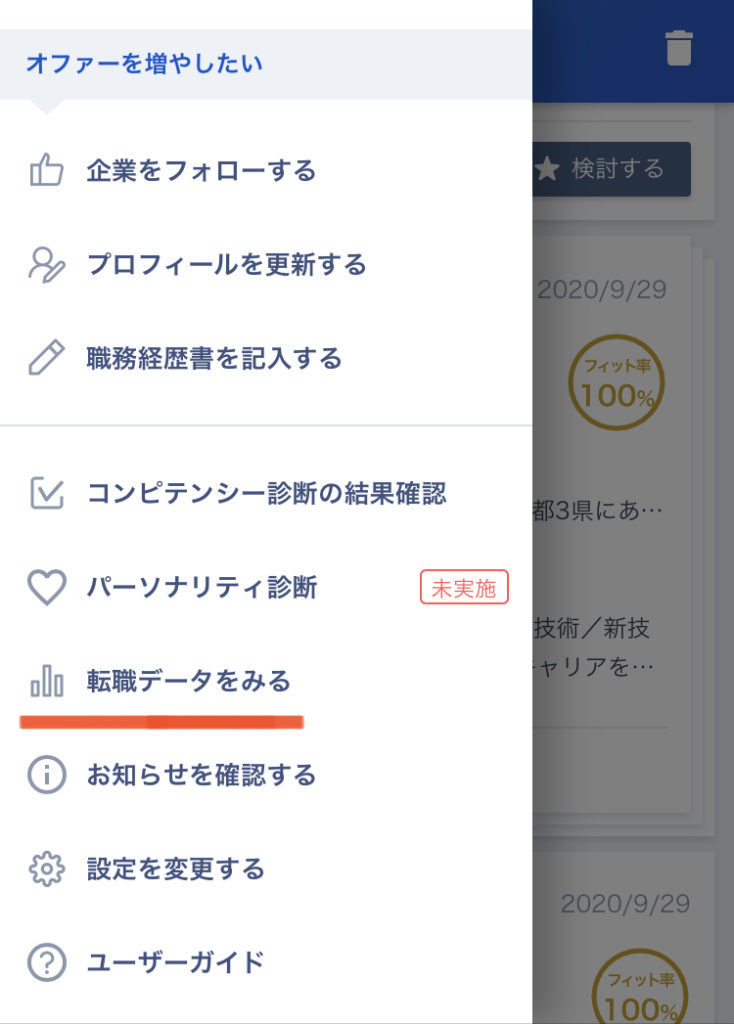Open 企業をフォローする menu item

point(266,170)
